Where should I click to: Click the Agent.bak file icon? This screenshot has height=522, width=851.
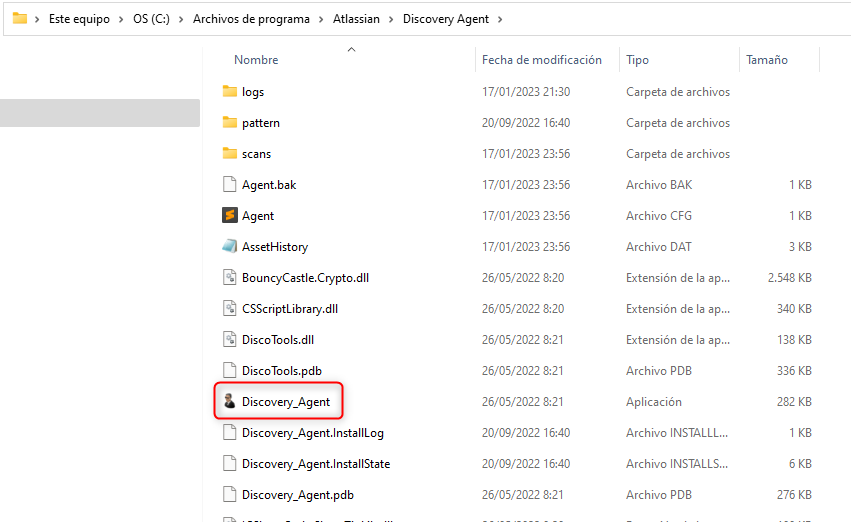(230, 184)
